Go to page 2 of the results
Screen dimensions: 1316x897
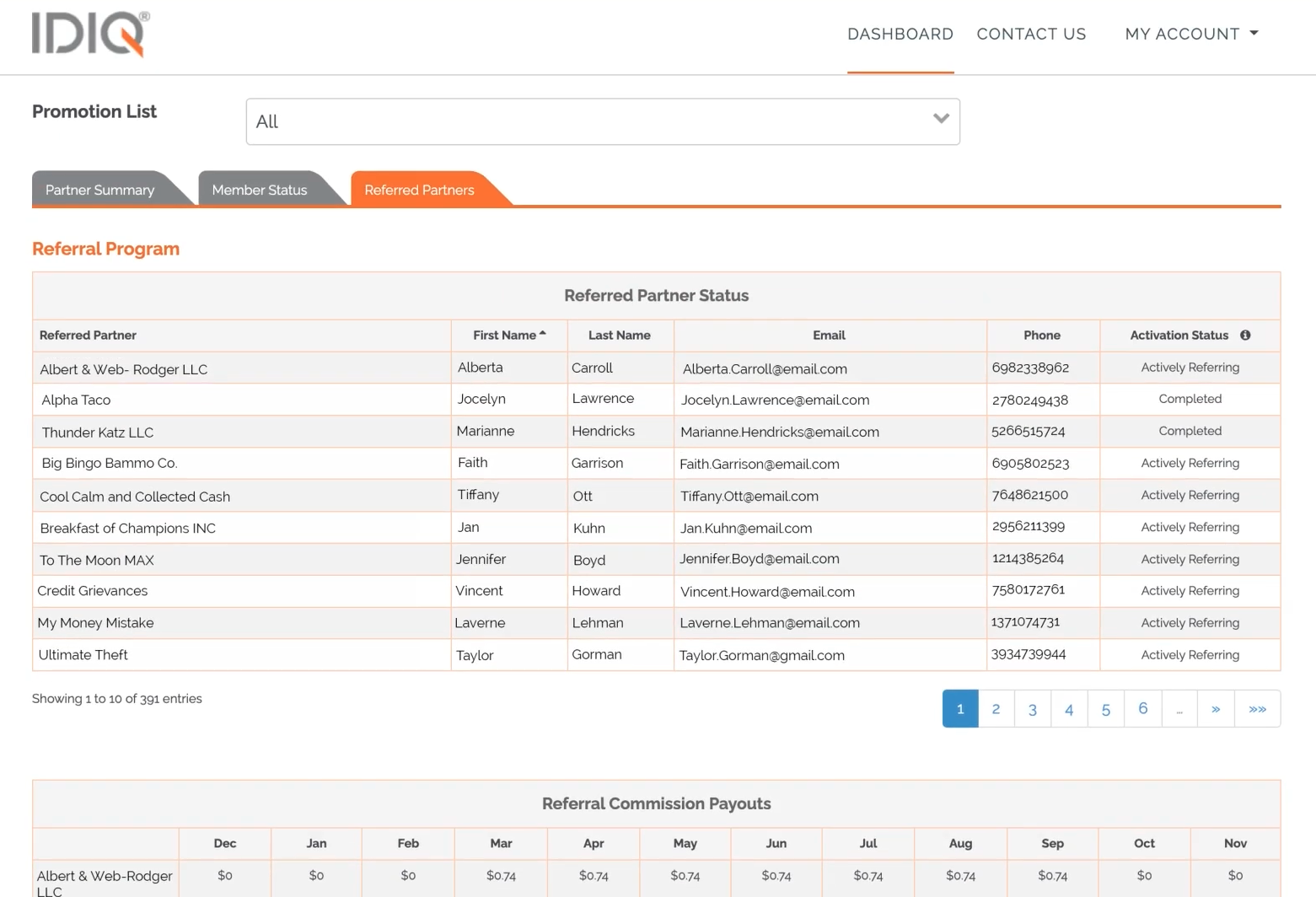pos(996,708)
